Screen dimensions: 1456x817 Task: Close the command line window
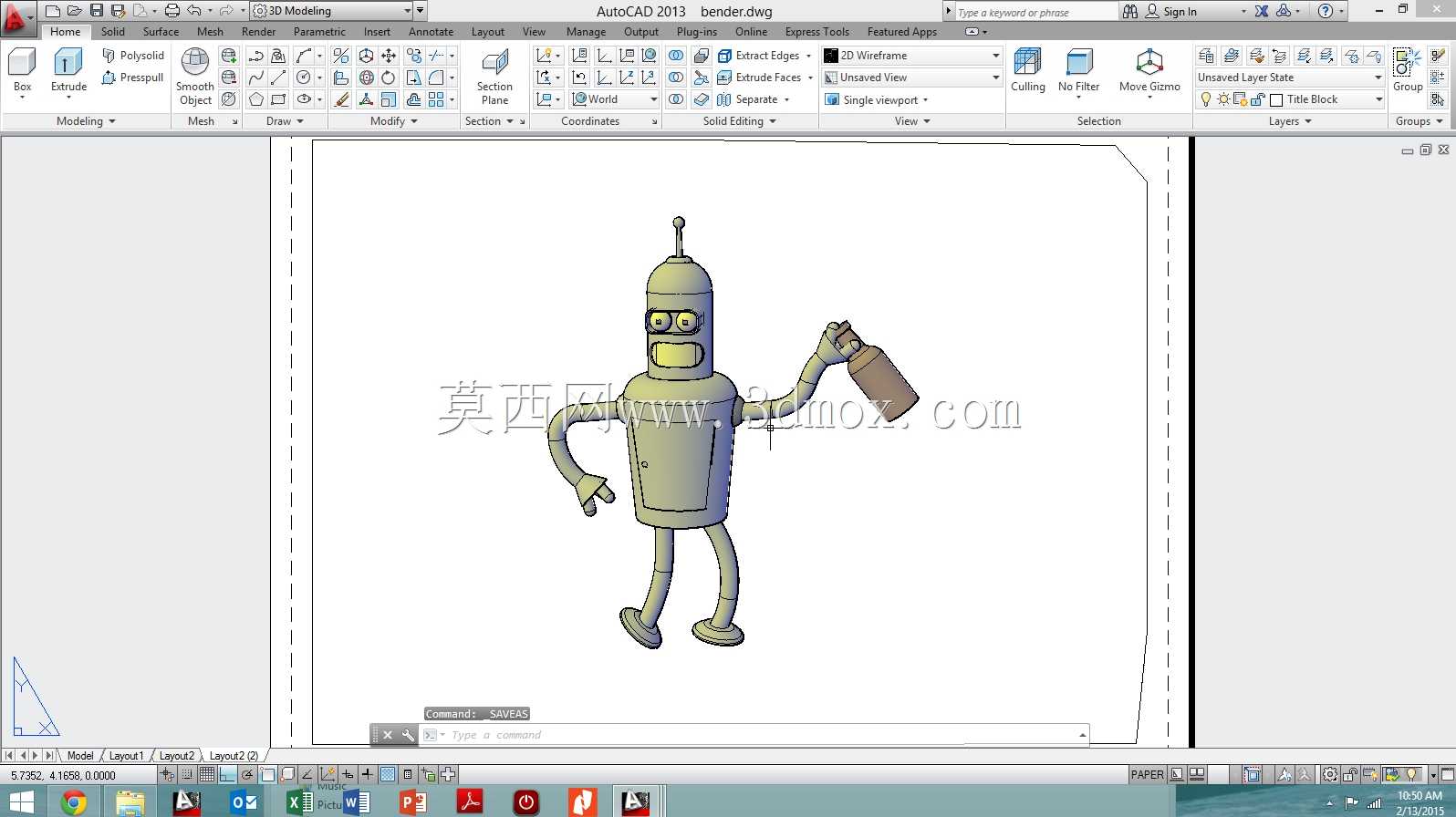click(388, 735)
